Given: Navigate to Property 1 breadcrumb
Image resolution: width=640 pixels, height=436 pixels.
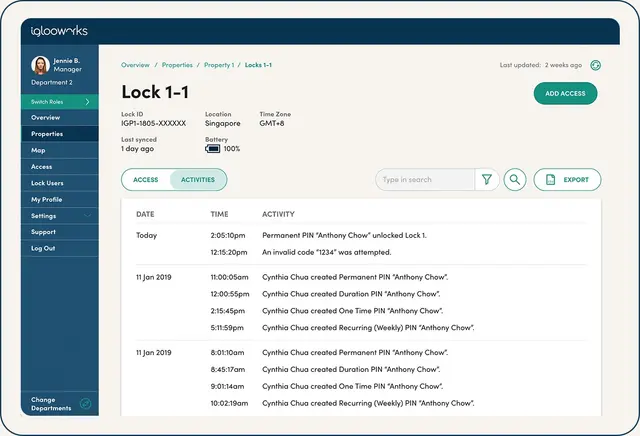Looking at the screenshot, I should pyautogui.click(x=219, y=65).
